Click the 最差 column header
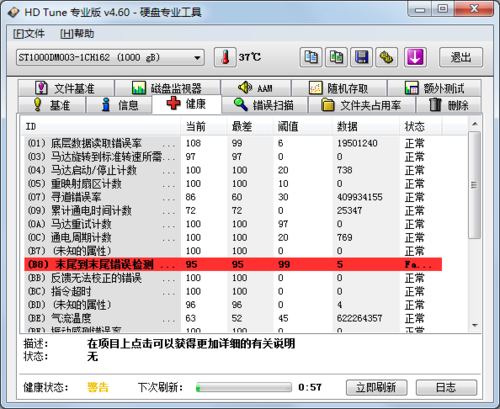 (x=250, y=126)
